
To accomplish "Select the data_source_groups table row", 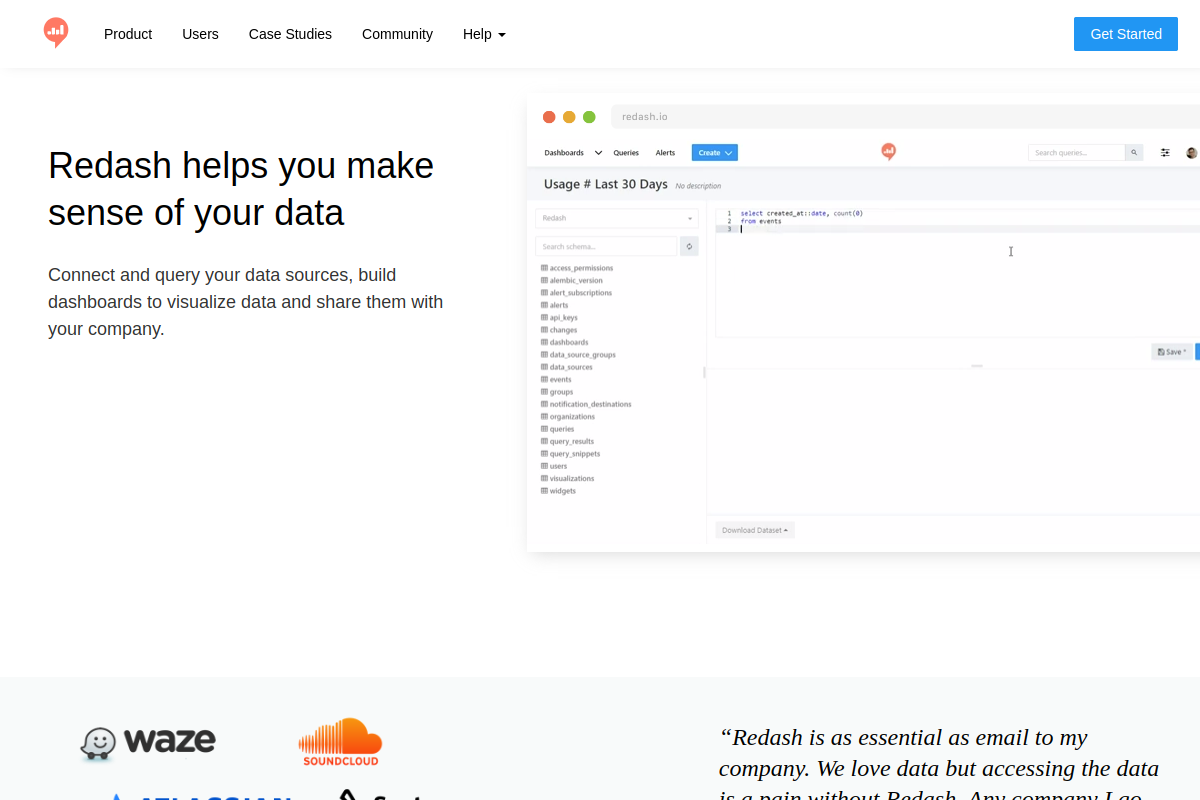I will coord(578,355).
